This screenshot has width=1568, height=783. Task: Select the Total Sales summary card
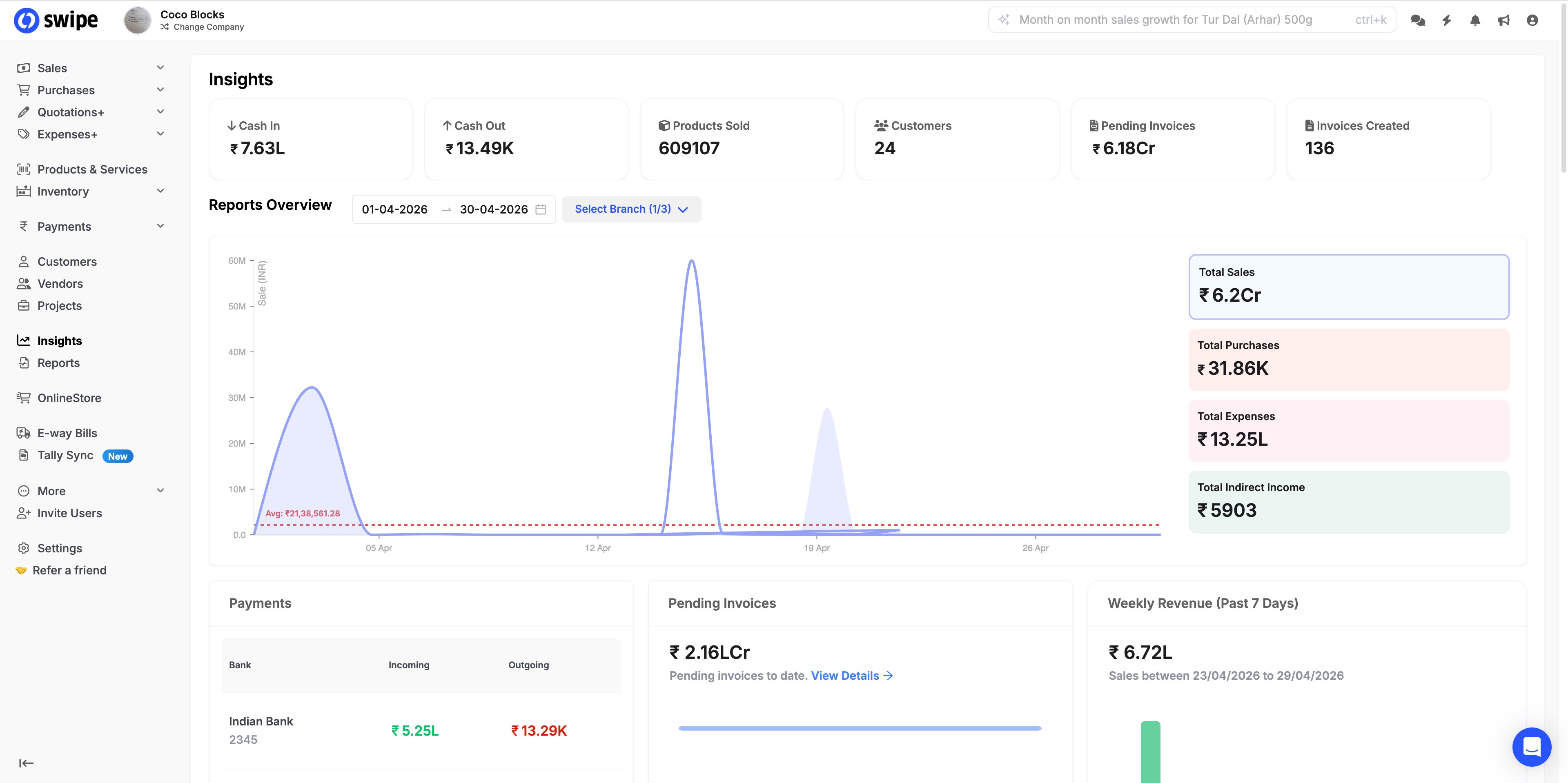pos(1349,287)
